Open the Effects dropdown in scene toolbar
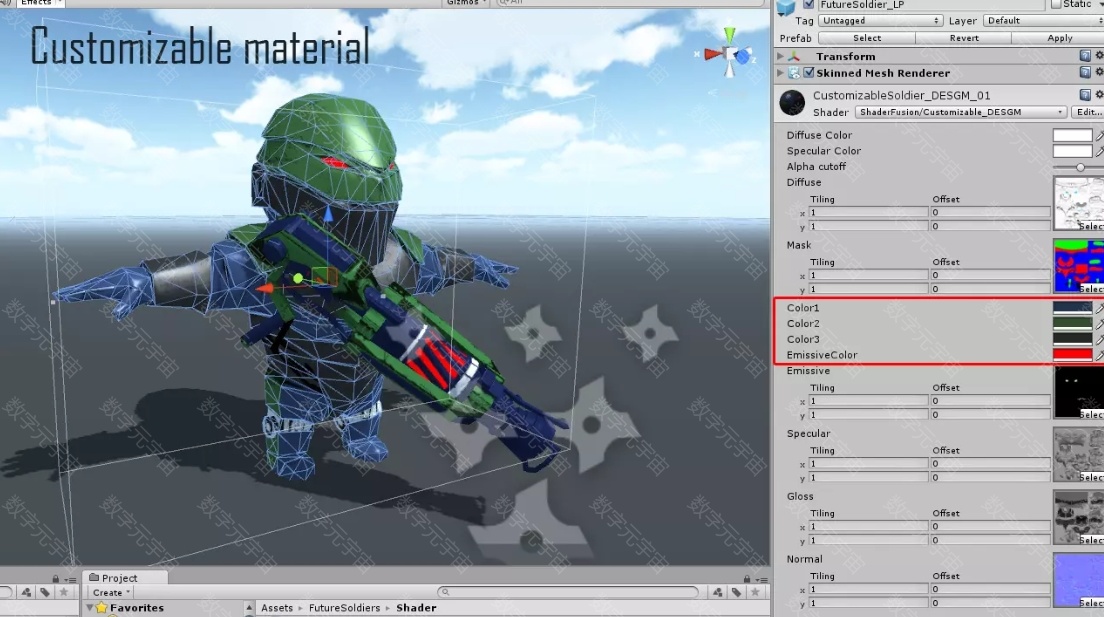 coord(40,3)
